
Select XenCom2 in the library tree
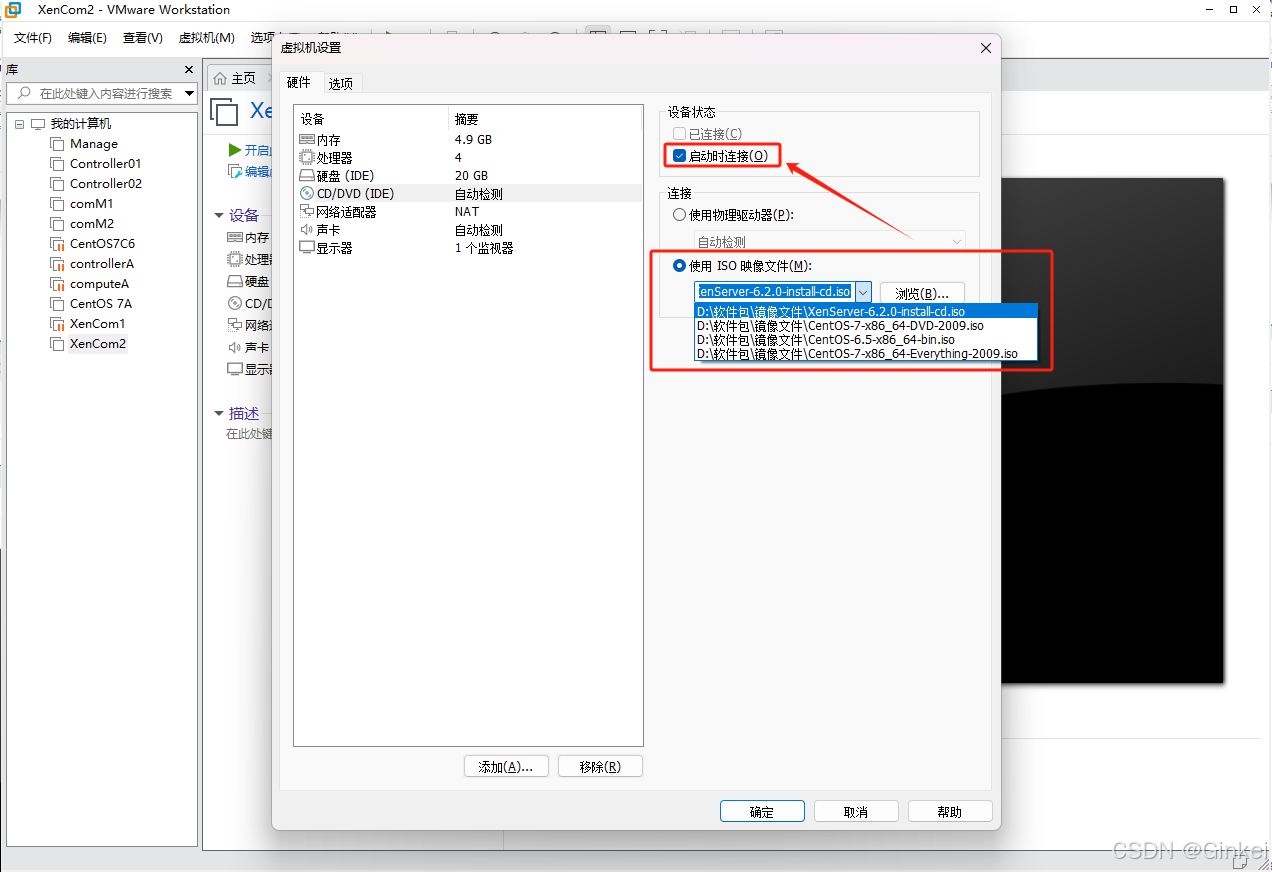coord(98,344)
